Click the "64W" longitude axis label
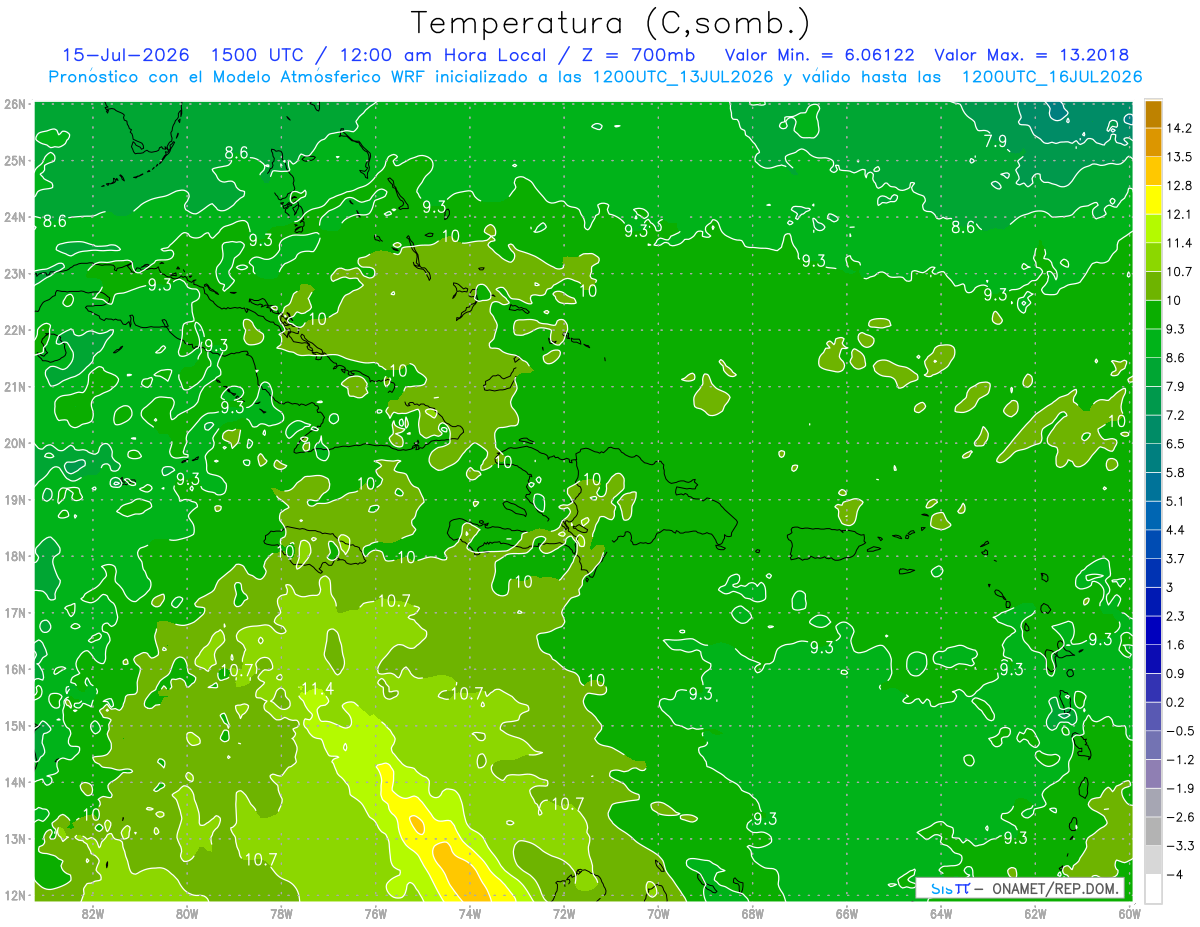Image resolution: width=1200 pixels, height=927 pixels. click(x=942, y=913)
